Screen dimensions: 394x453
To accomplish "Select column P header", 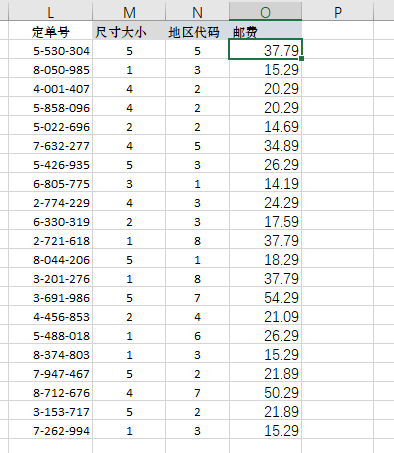I will [x=338, y=12].
